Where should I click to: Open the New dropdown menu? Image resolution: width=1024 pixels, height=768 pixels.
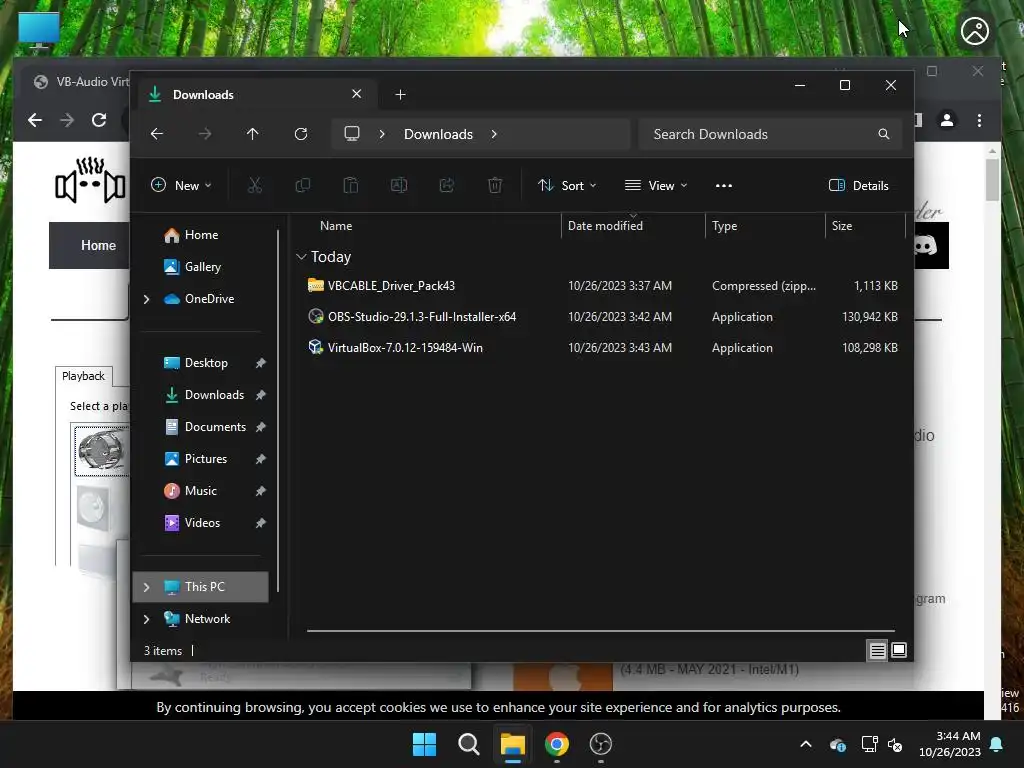181,185
